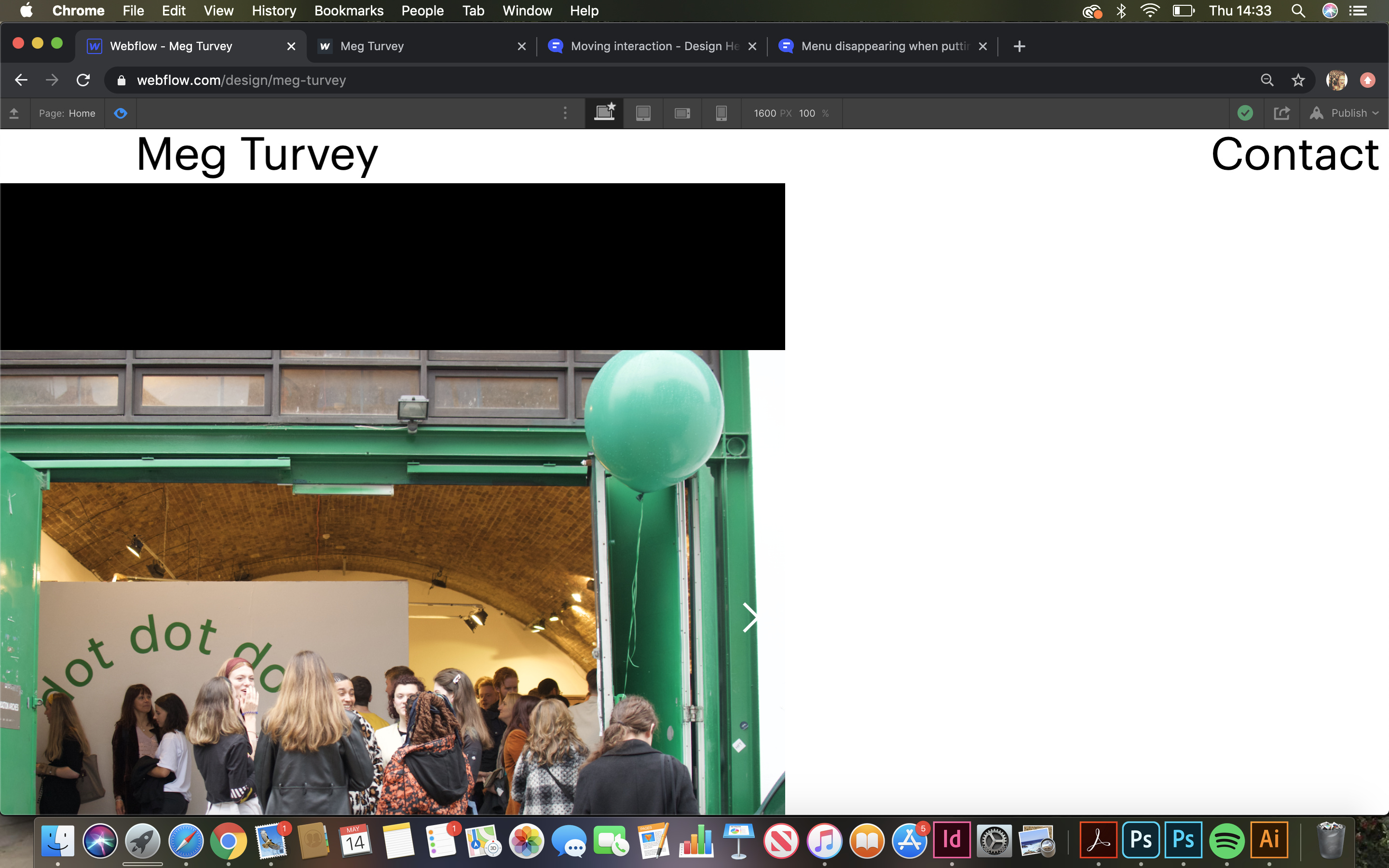Click the green save status checkmark
The width and height of the screenshot is (1389, 868).
pyautogui.click(x=1245, y=113)
